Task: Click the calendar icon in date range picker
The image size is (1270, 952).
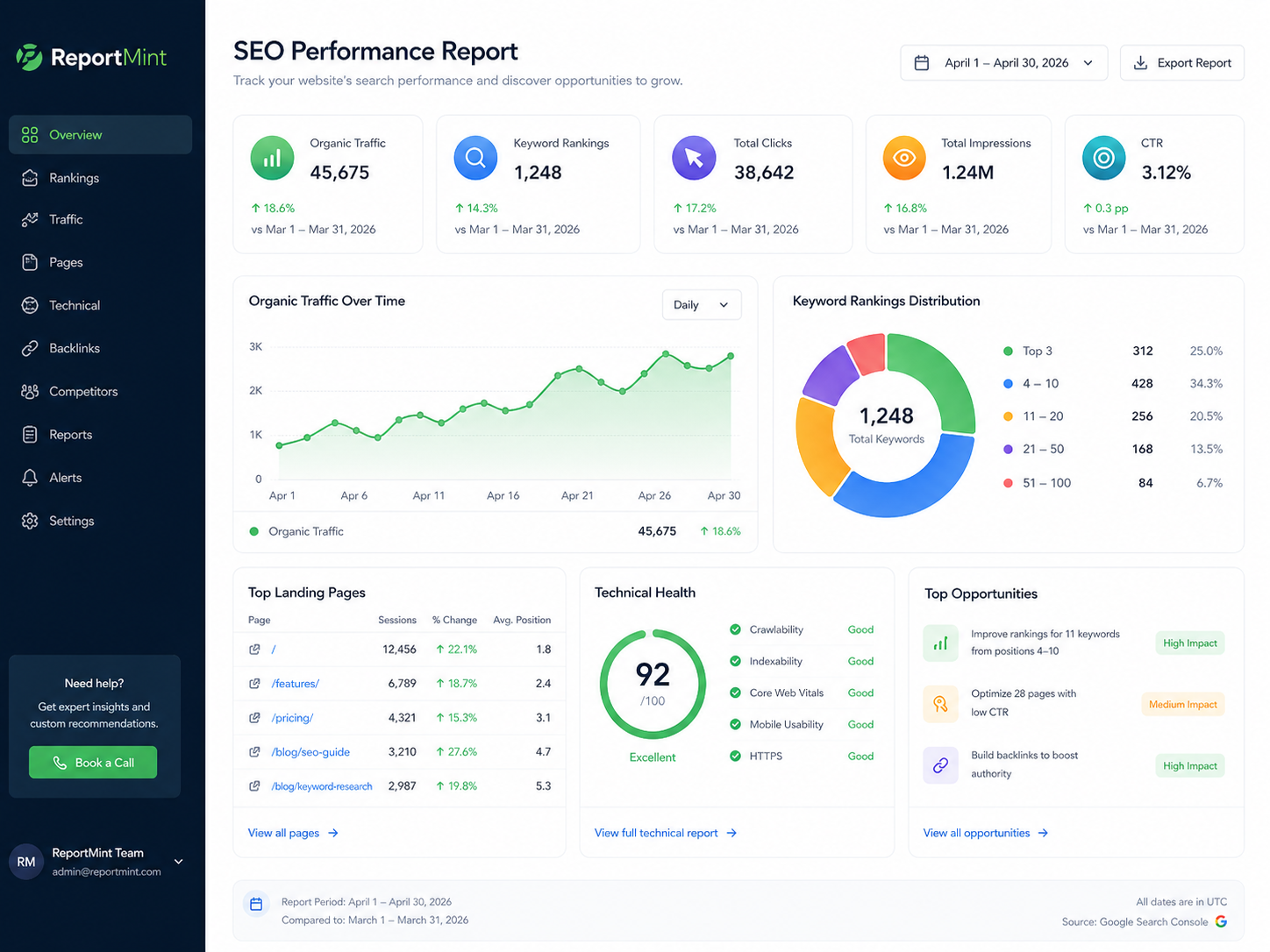Action: pos(922,63)
